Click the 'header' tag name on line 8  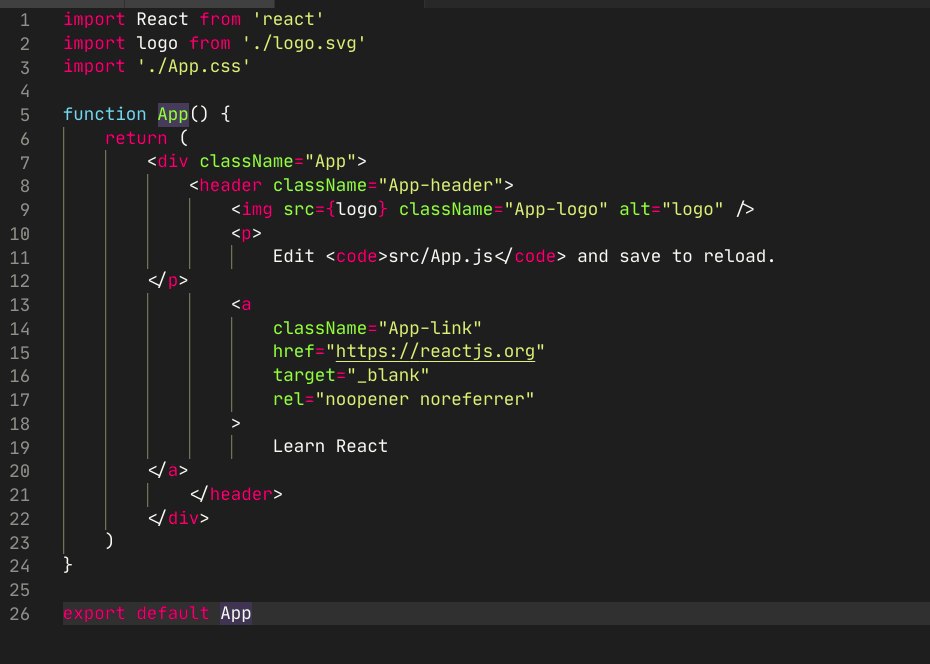tap(230, 185)
